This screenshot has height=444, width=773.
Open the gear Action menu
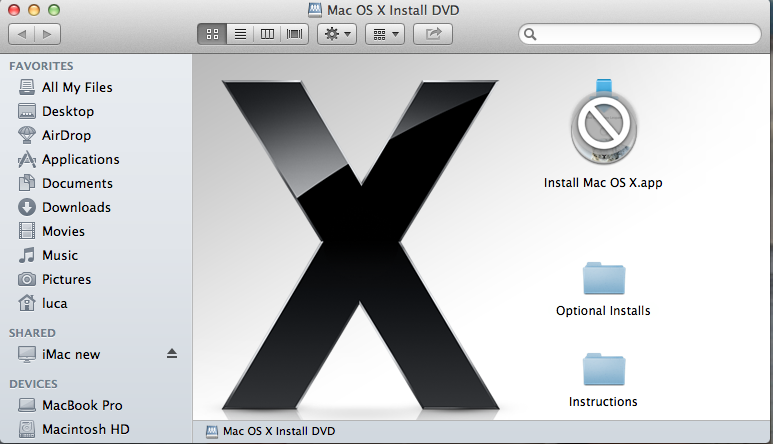click(x=337, y=34)
